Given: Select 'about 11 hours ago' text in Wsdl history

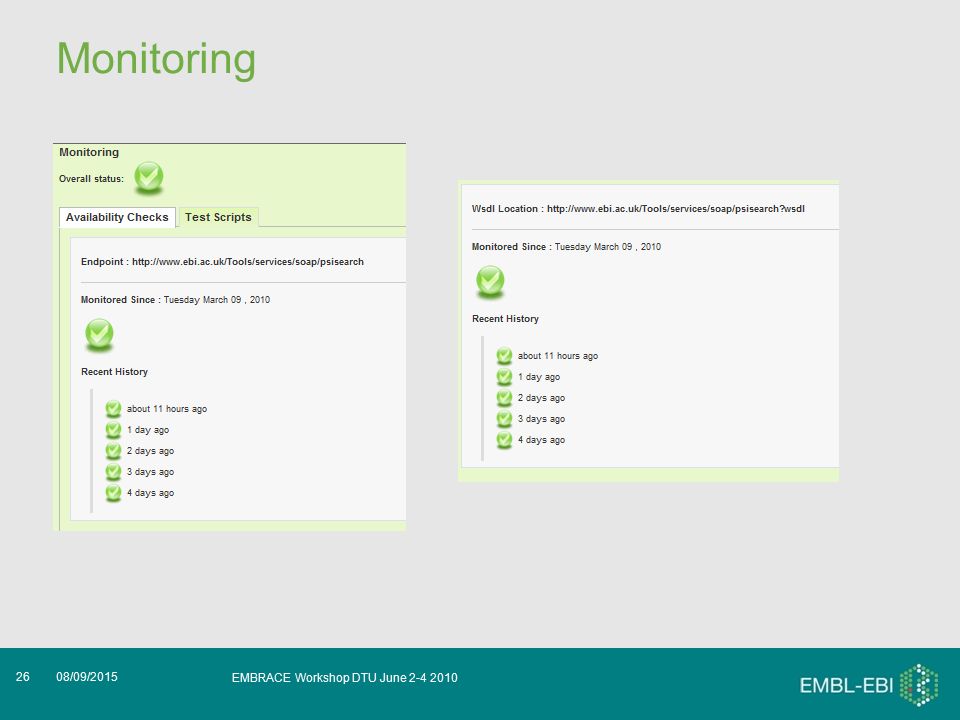Looking at the screenshot, I should pyautogui.click(x=558, y=356).
